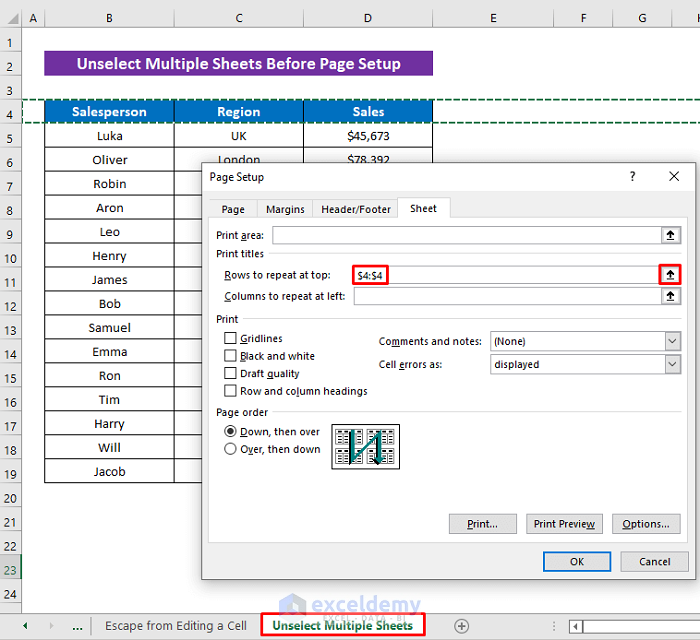The image size is (700, 640).
Task: Select the cell containing Jacob
Action: coord(109,471)
